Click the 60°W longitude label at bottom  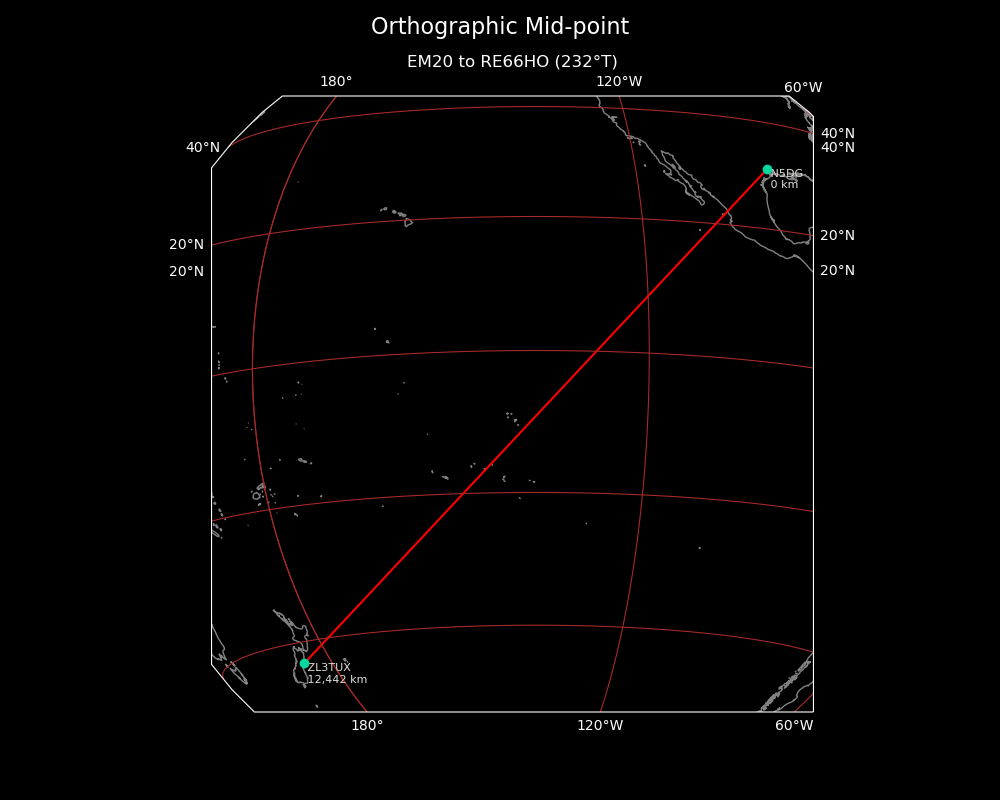click(794, 726)
